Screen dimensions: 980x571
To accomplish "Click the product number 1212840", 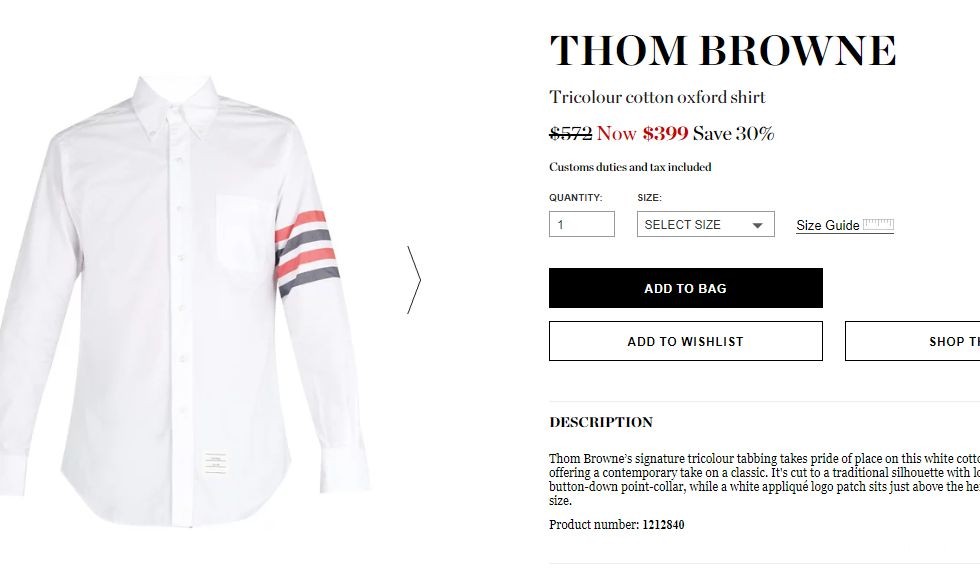I will (x=663, y=525).
